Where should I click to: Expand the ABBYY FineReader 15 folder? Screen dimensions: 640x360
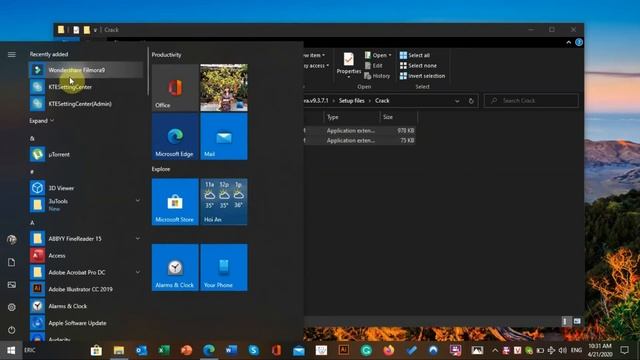(138, 238)
